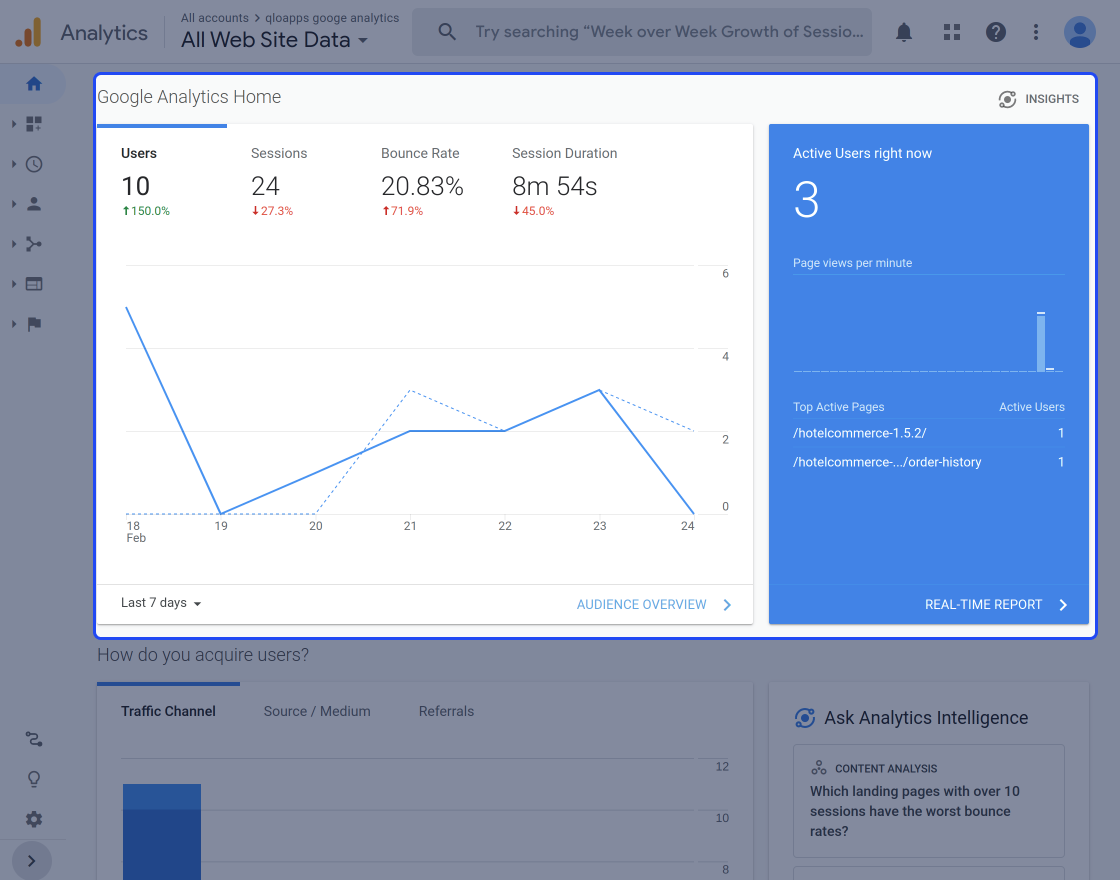Open notifications bell icon
The width and height of the screenshot is (1120, 880).
(x=904, y=32)
